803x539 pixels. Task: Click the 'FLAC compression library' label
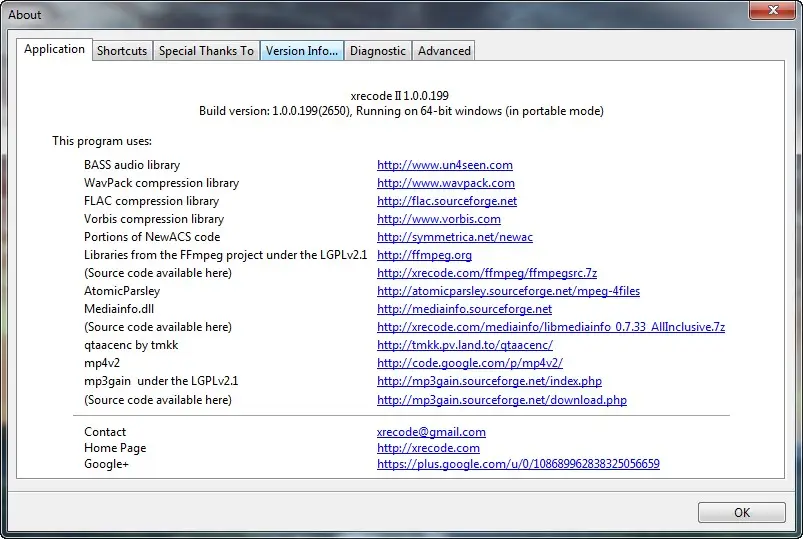coord(152,201)
